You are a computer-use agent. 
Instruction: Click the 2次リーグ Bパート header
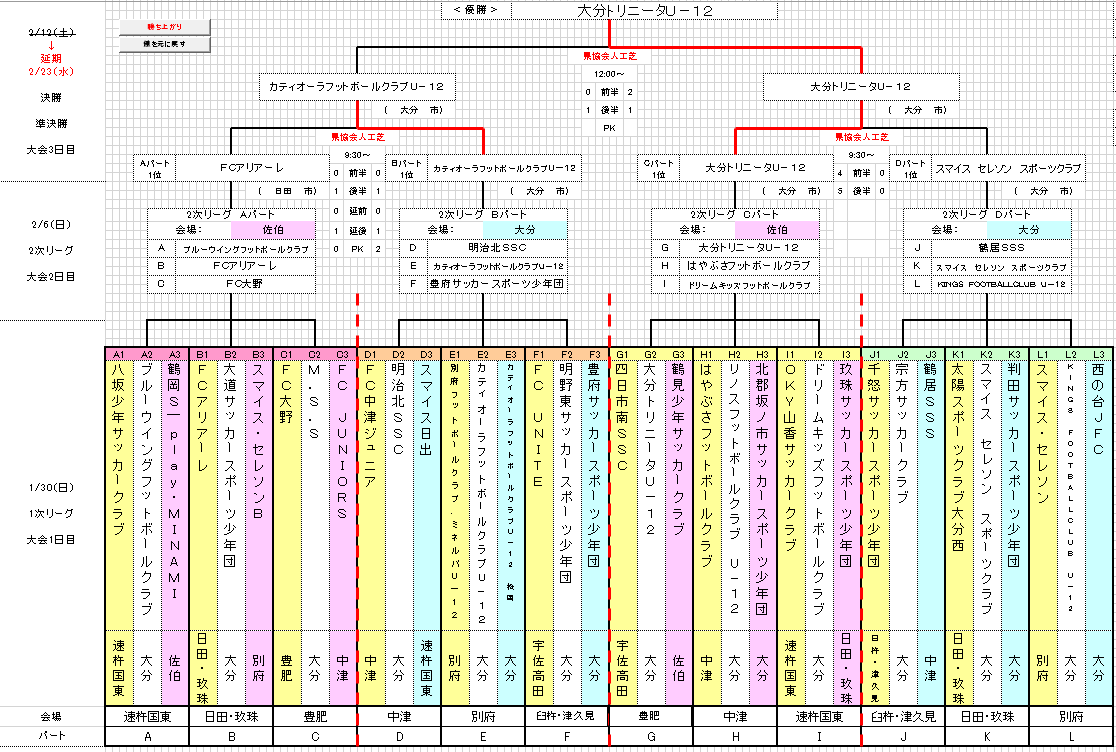pos(483,214)
